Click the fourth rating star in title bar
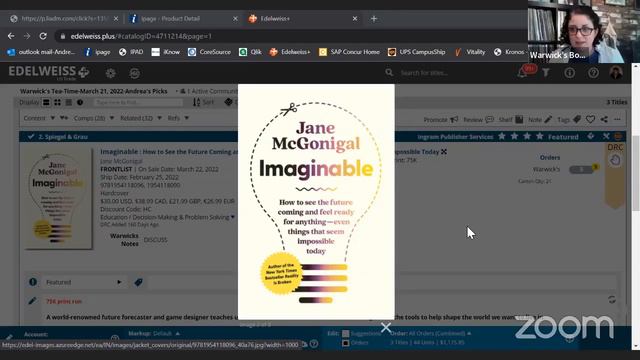The height and width of the screenshot is (360, 640). pyautogui.click(x=540, y=136)
